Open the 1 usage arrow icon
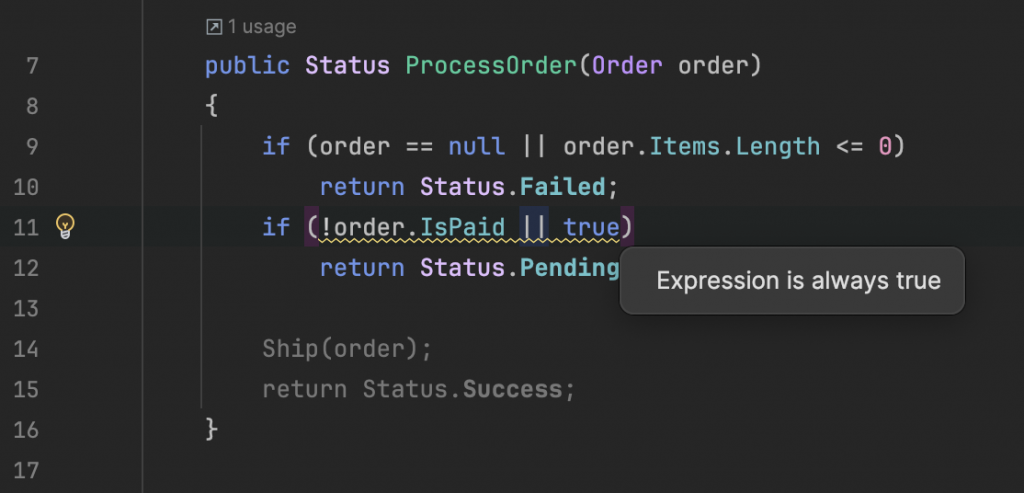The image size is (1024, 493). pos(214,27)
